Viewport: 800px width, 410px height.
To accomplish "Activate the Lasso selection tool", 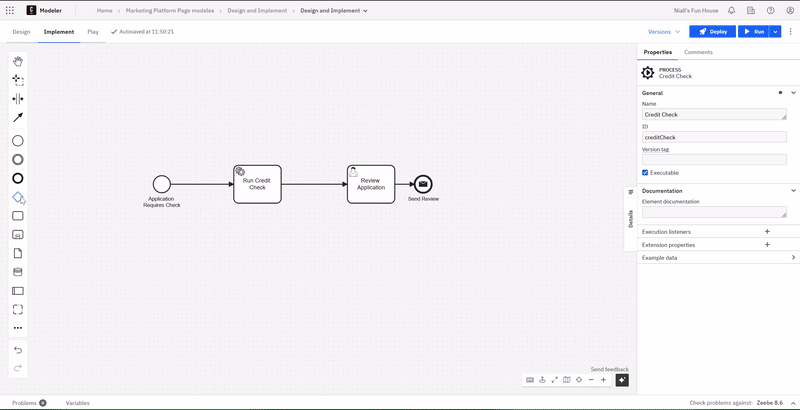I will [18, 80].
